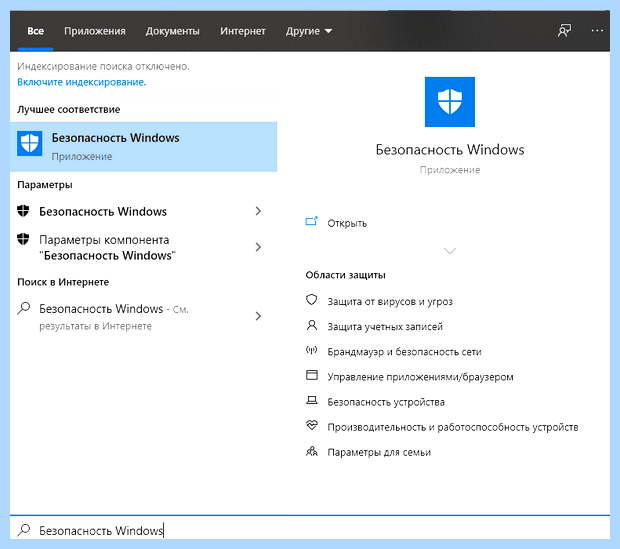Click the shield icon in the best match result

click(x=30, y=144)
